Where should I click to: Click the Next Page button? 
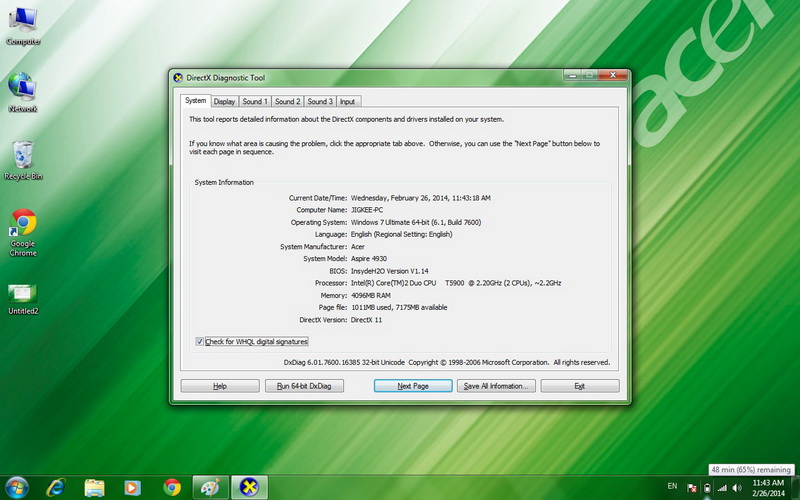[x=413, y=386]
